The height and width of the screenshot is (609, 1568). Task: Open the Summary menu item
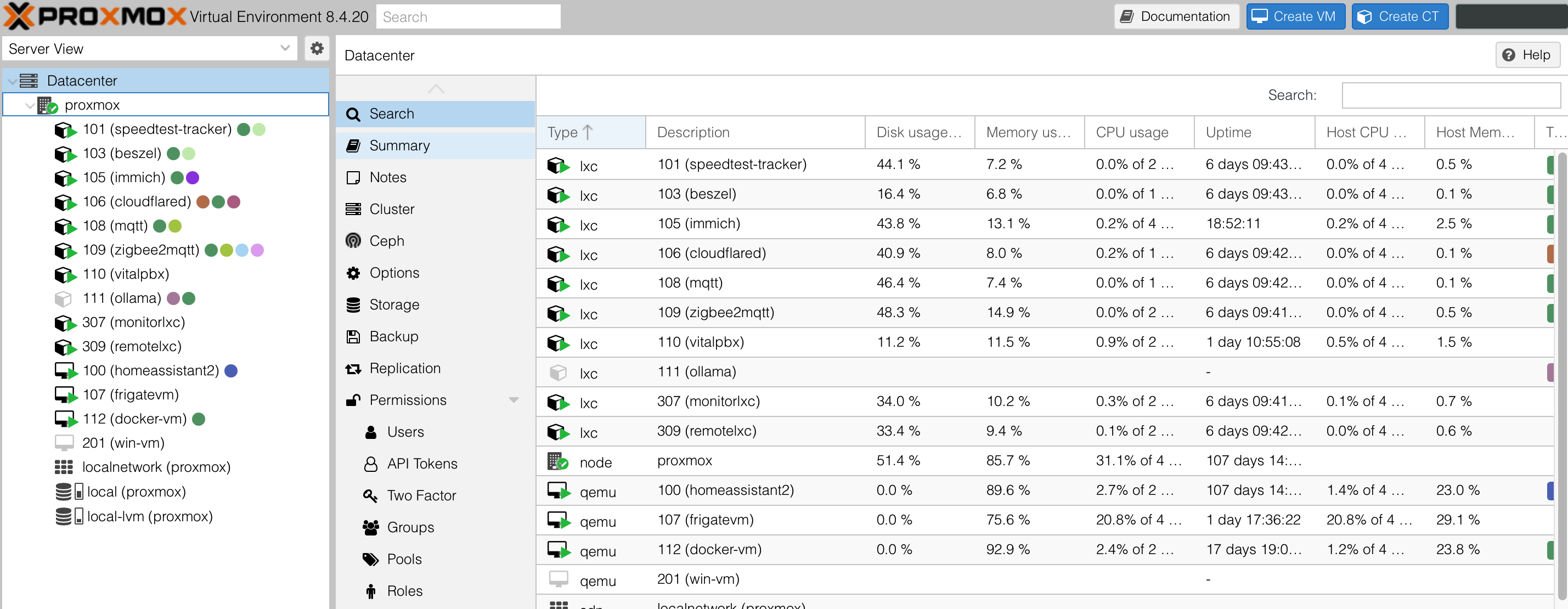[436, 145]
